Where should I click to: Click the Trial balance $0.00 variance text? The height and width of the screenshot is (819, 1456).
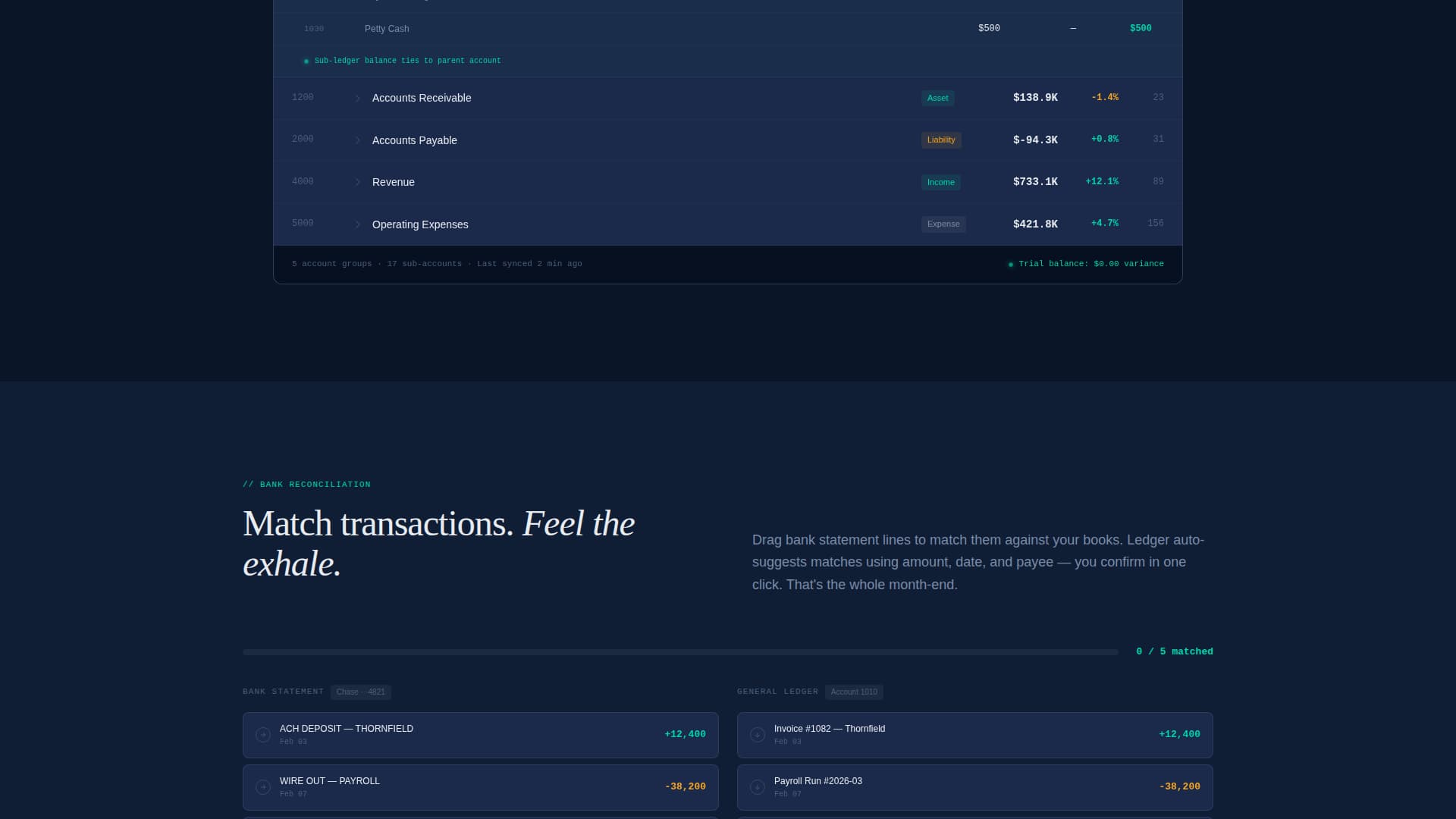pyautogui.click(x=1090, y=264)
